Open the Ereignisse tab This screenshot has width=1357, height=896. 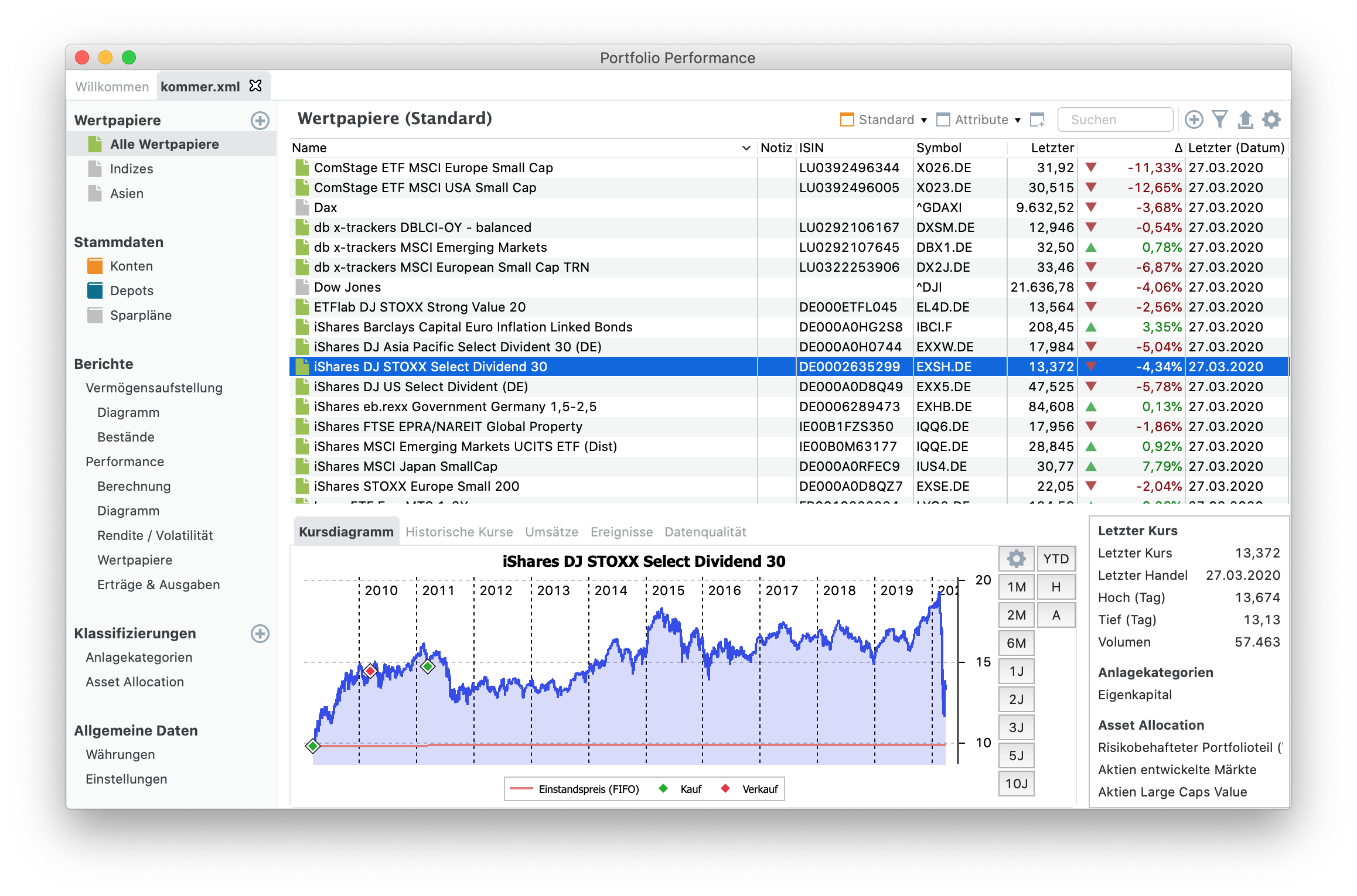[x=622, y=532]
